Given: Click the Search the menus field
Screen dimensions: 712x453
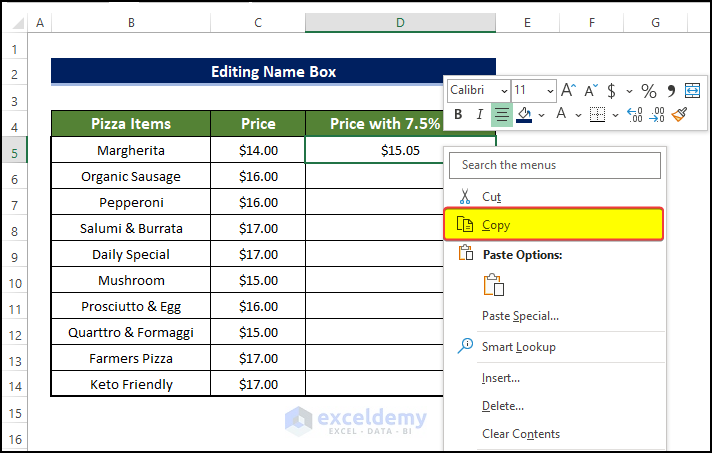Looking at the screenshot, I should (x=555, y=165).
